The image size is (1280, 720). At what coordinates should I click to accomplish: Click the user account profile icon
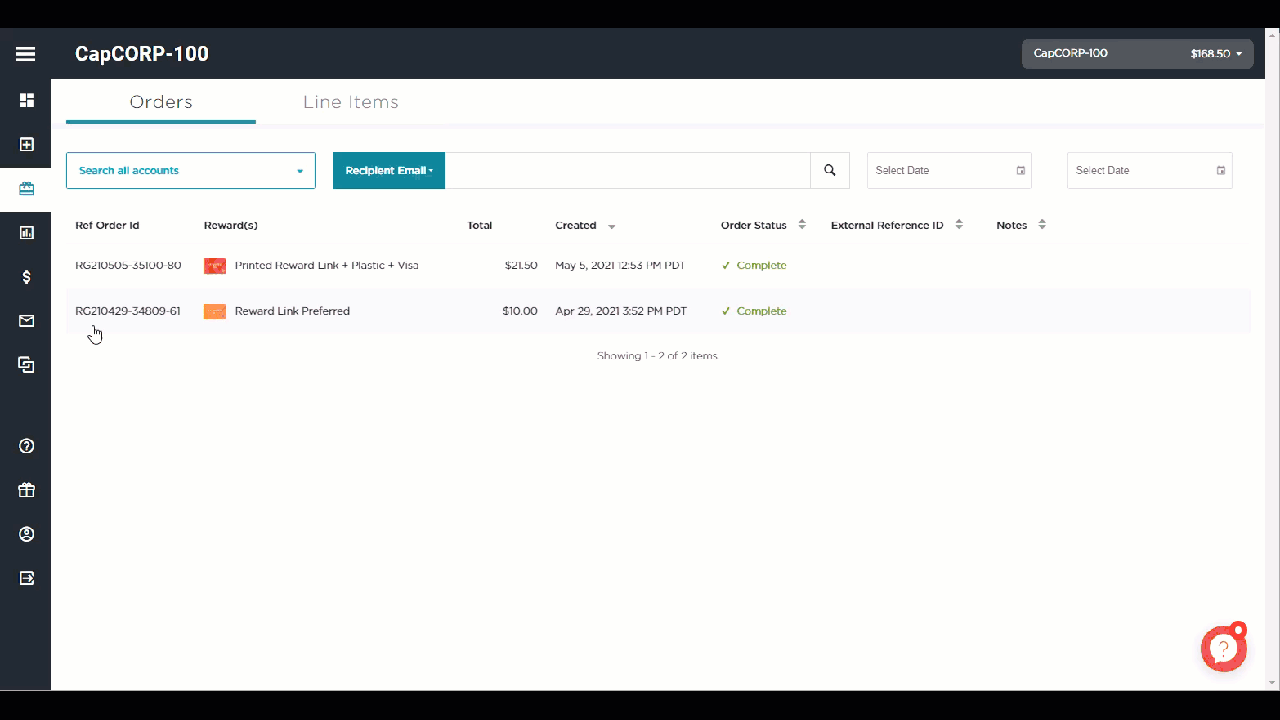[26, 534]
